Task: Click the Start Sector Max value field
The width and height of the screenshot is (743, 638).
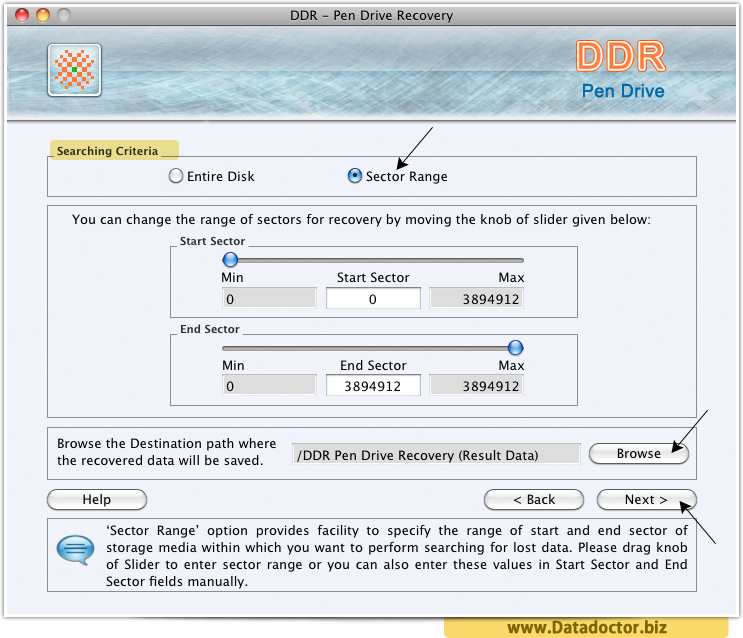Action: pyautogui.click(x=476, y=299)
